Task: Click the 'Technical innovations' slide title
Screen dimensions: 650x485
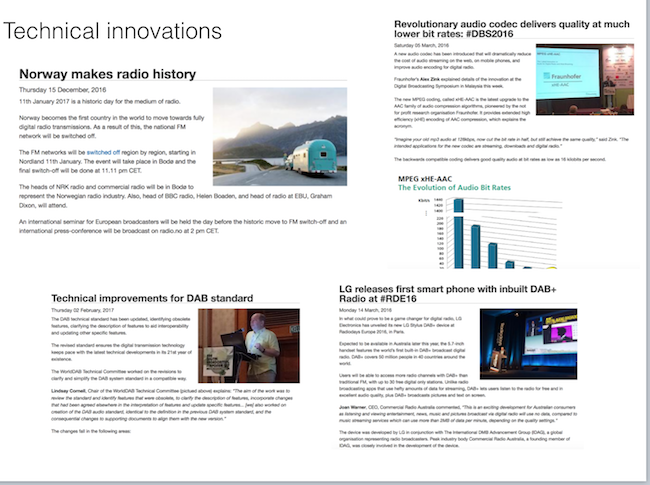Action: tap(112, 31)
